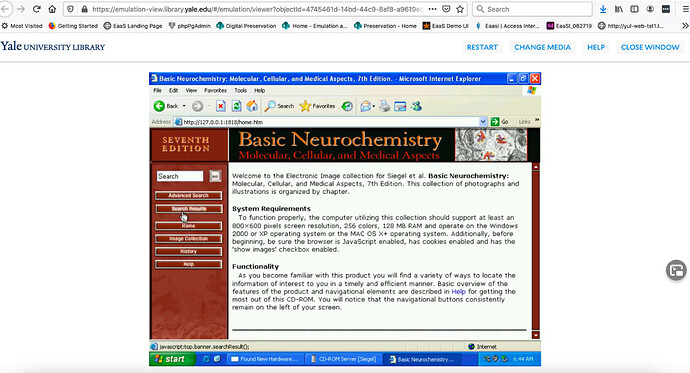Open phpPgAdmin bookmark
Screen dimensions: 690x373
[190, 26]
